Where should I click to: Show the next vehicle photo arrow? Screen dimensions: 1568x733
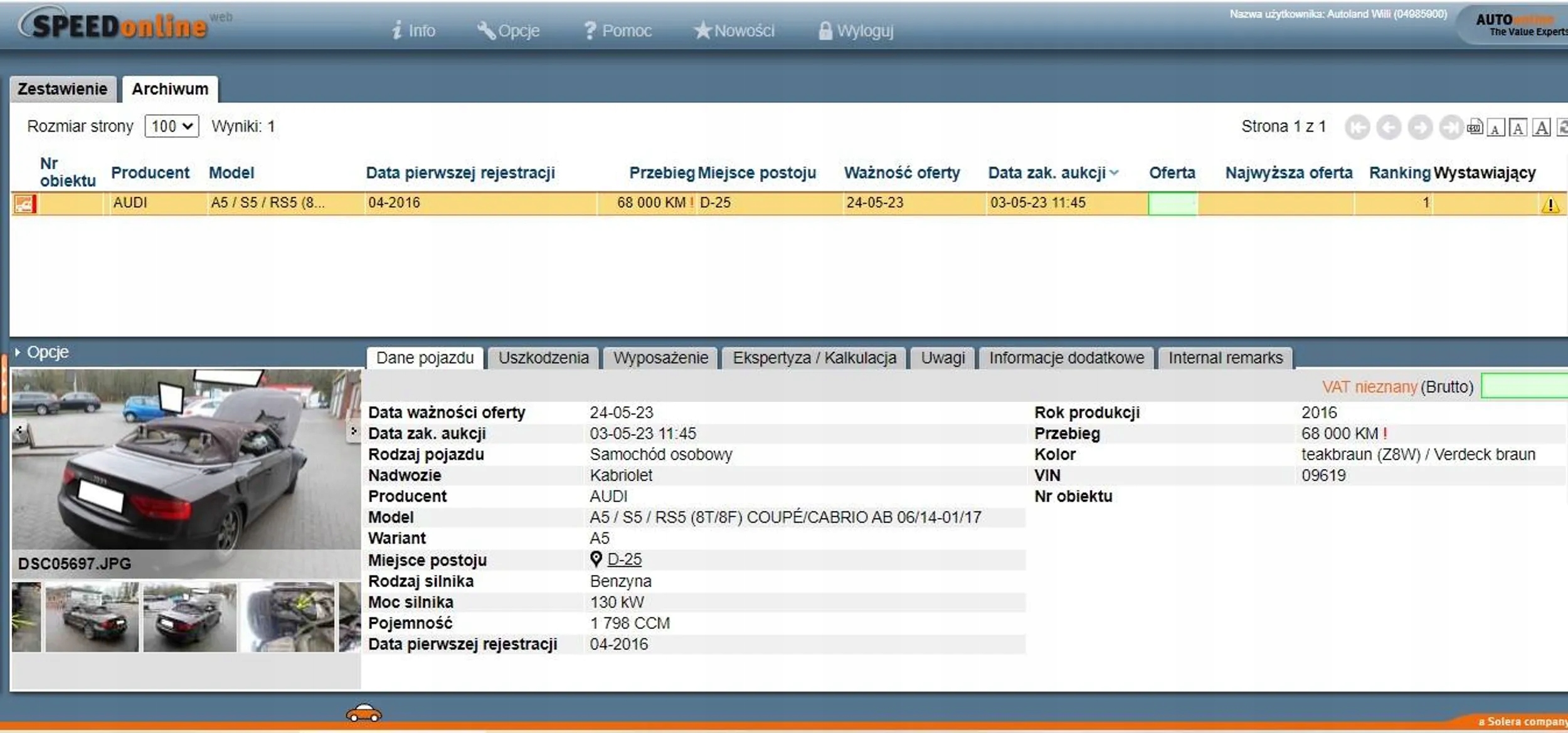click(x=353, y=431)
